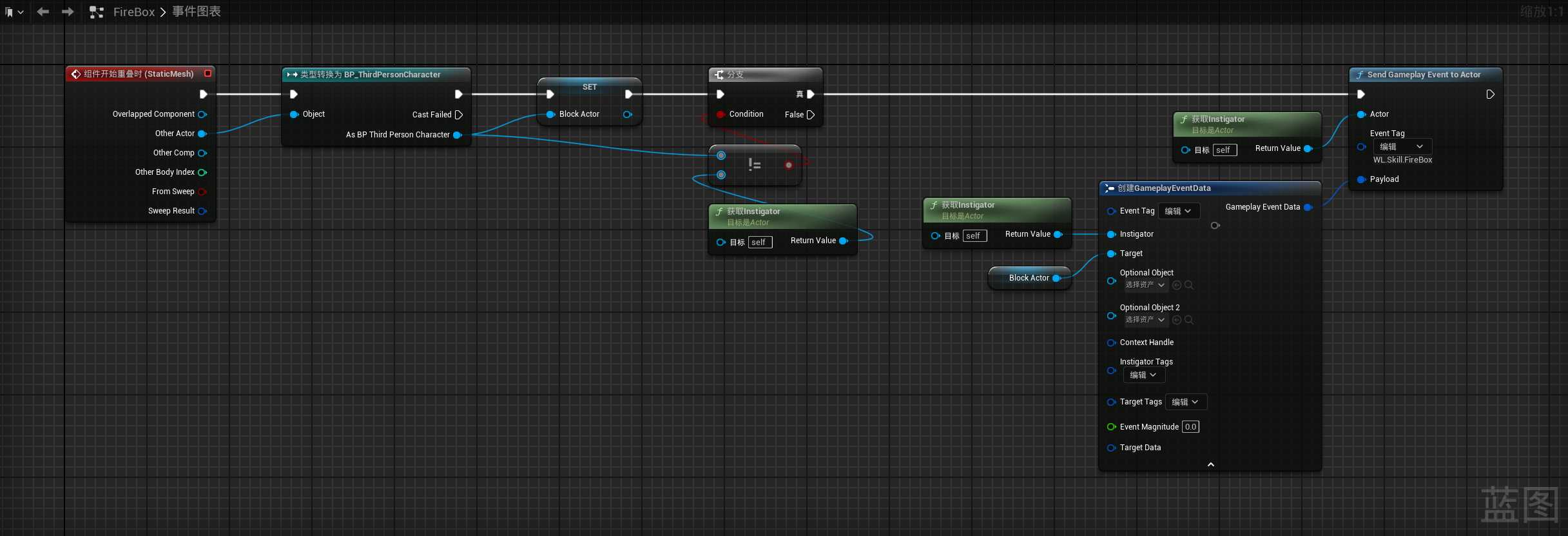Expand the Instigator Tags 编辑 dropdown
This screenshot has width=1568, height=536.
(x=1143, y=375)
